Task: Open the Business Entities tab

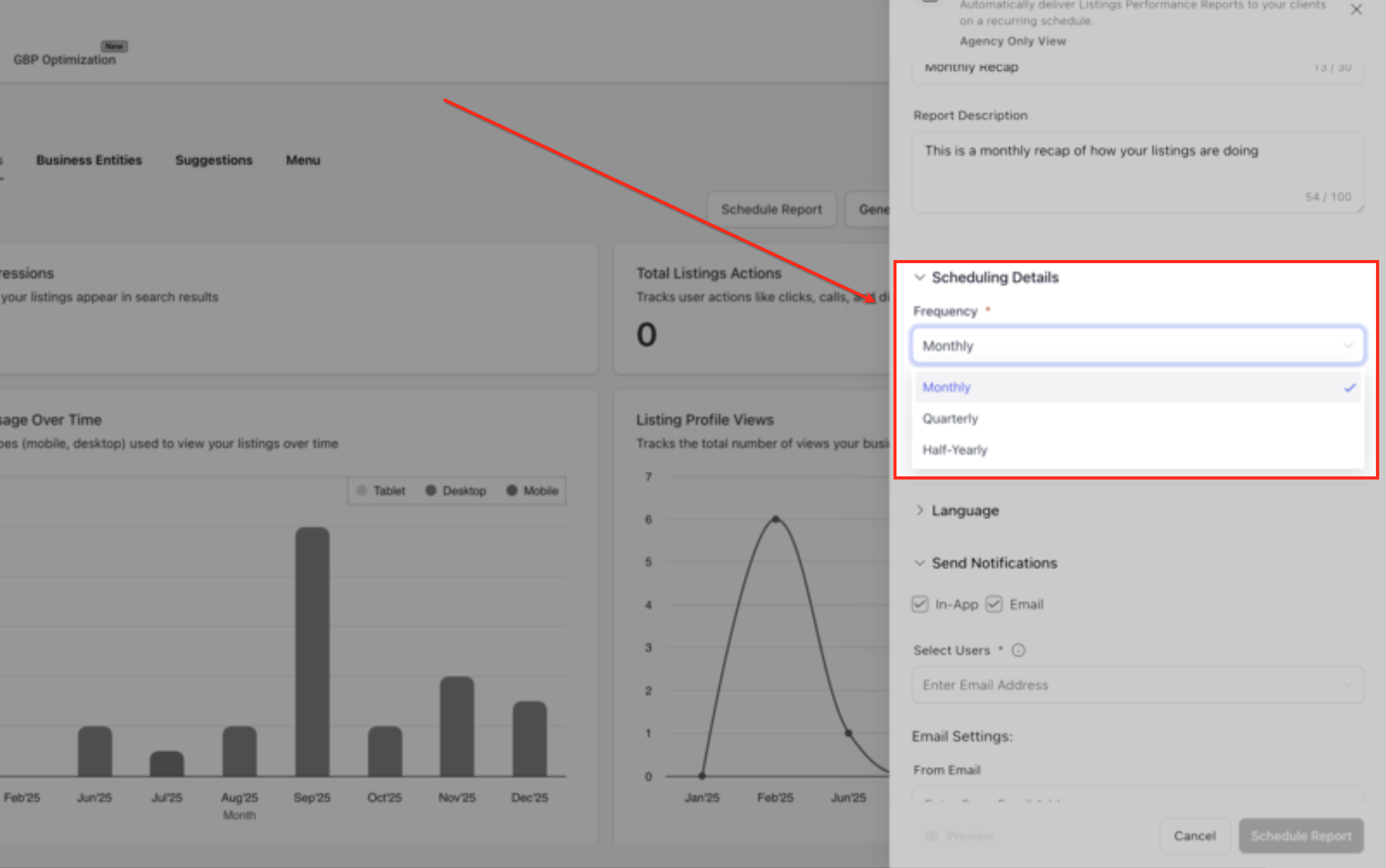Action: click(x=89, y=160)
